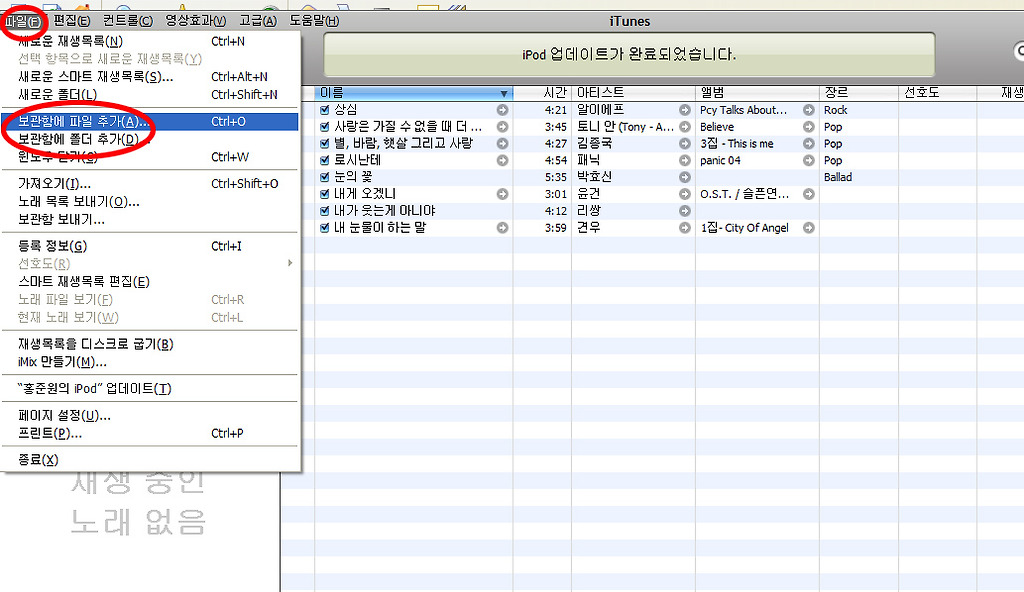The width and height of the screenshot is (1024, 592).
Task: Uncheck the checkbox for song 상심
Action: (x=325, y=110)
